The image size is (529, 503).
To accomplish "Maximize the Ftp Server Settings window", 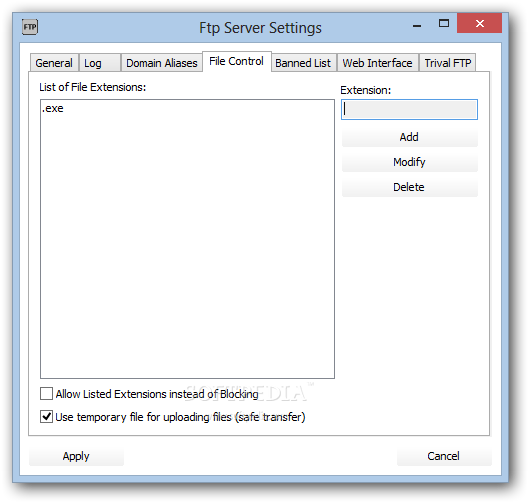I will click(444, 23).
